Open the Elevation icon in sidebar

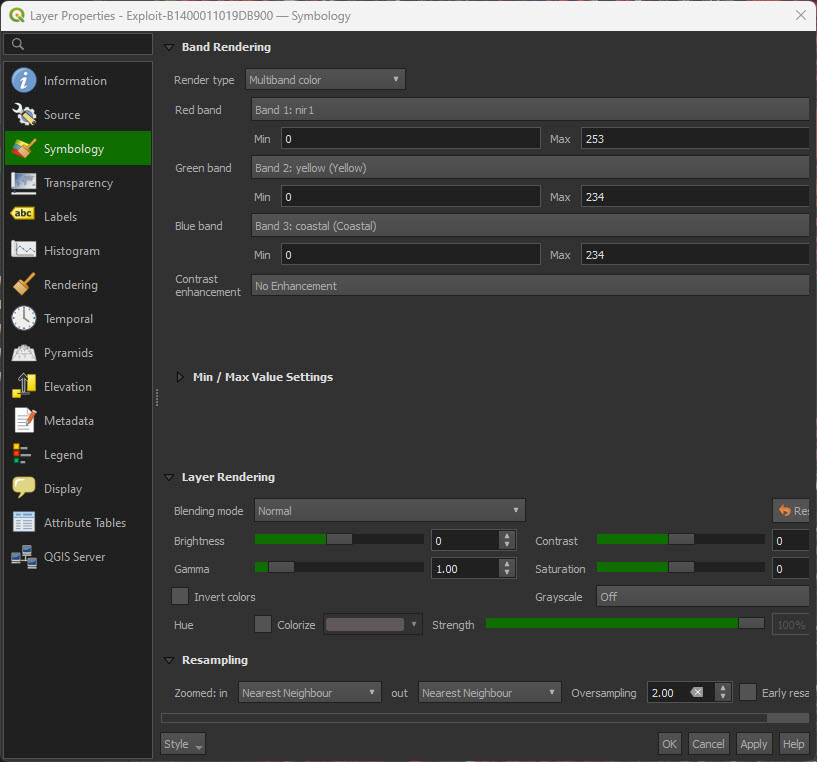pos(24,387)
